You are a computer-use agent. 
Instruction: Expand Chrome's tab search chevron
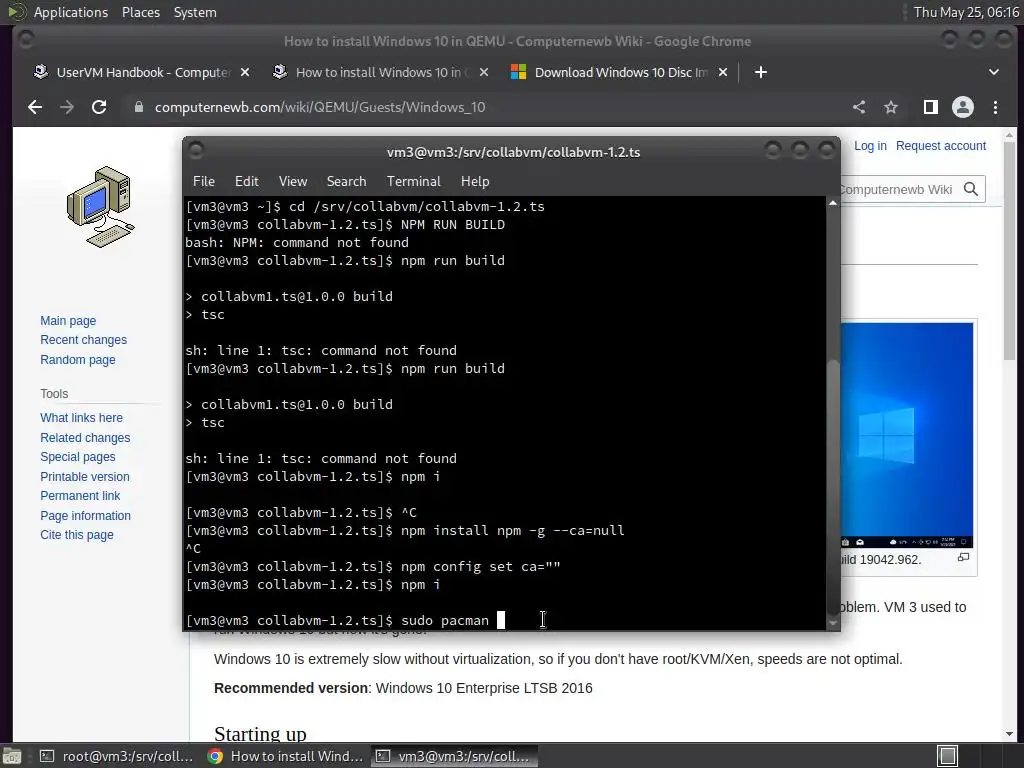pos(993,72)
